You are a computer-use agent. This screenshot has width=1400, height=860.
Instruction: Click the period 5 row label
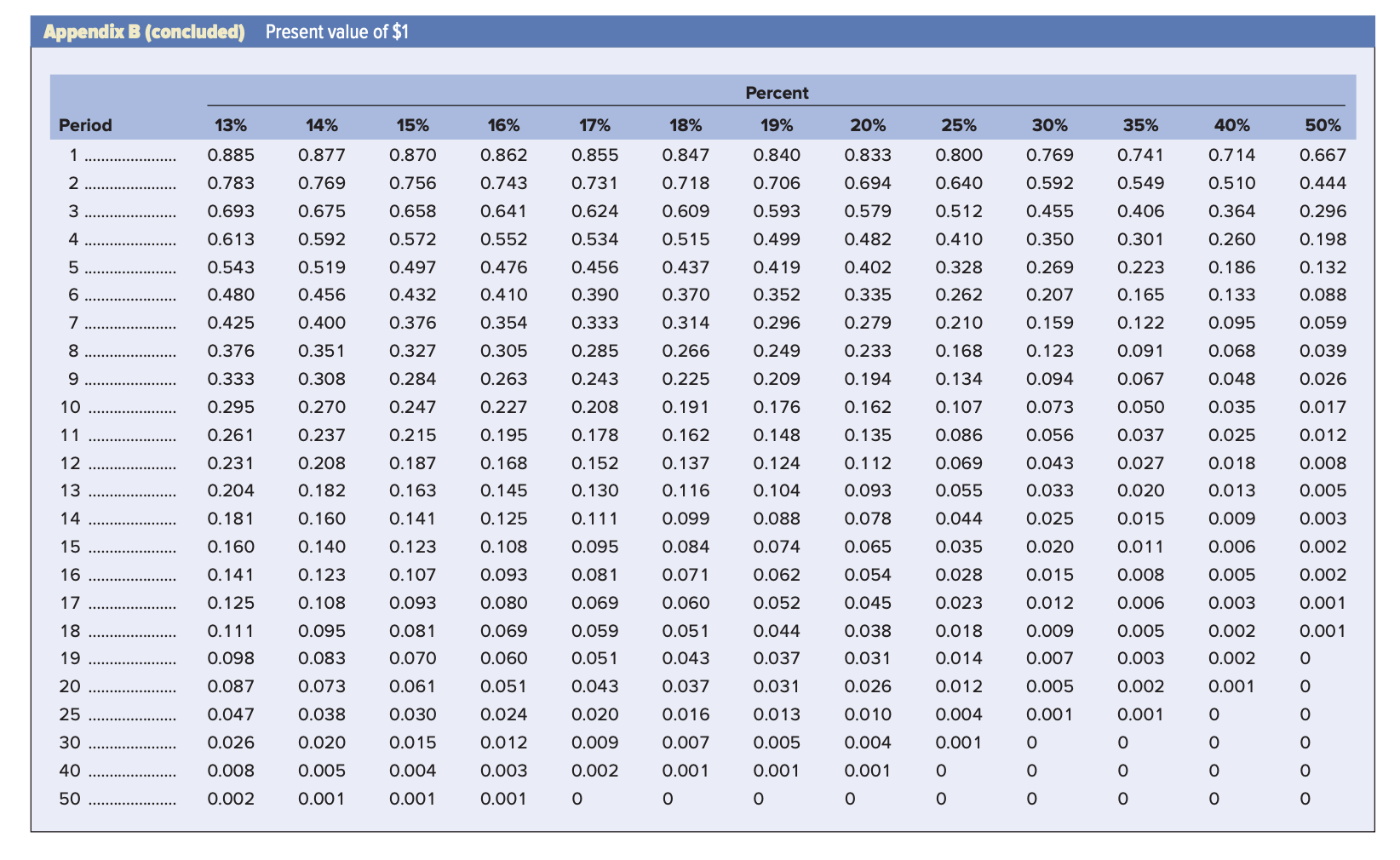click(x=74, y=267)
